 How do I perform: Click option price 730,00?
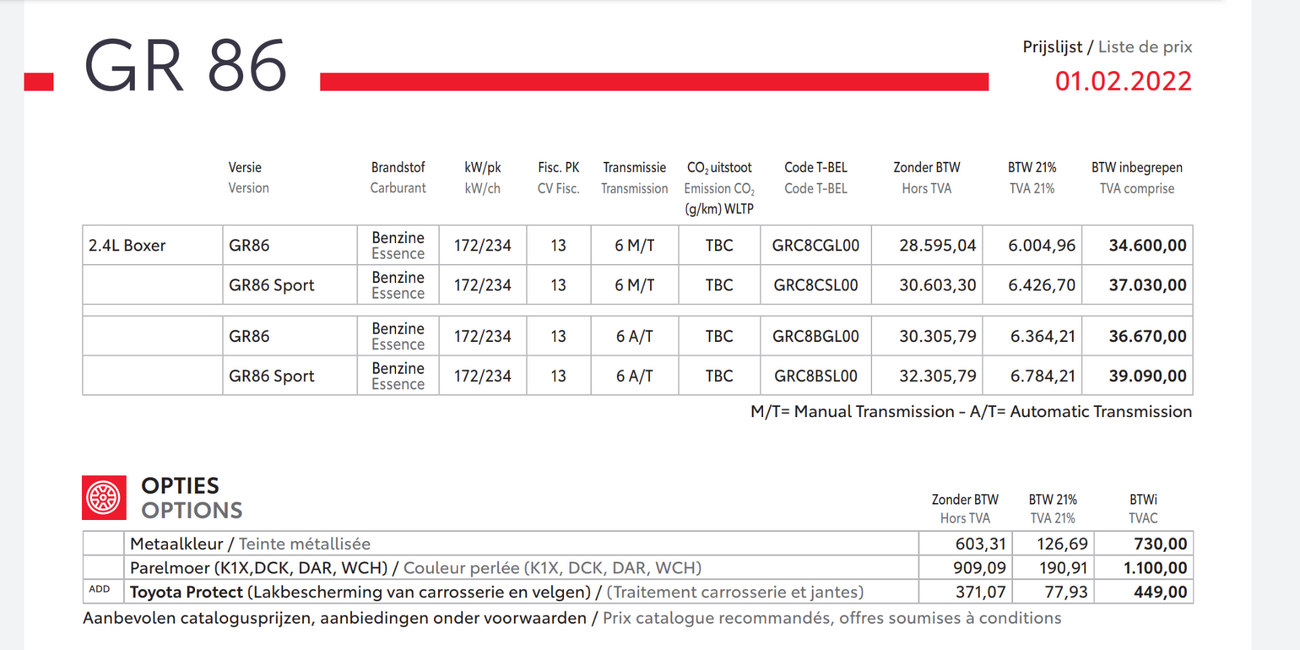(1161, 544)
